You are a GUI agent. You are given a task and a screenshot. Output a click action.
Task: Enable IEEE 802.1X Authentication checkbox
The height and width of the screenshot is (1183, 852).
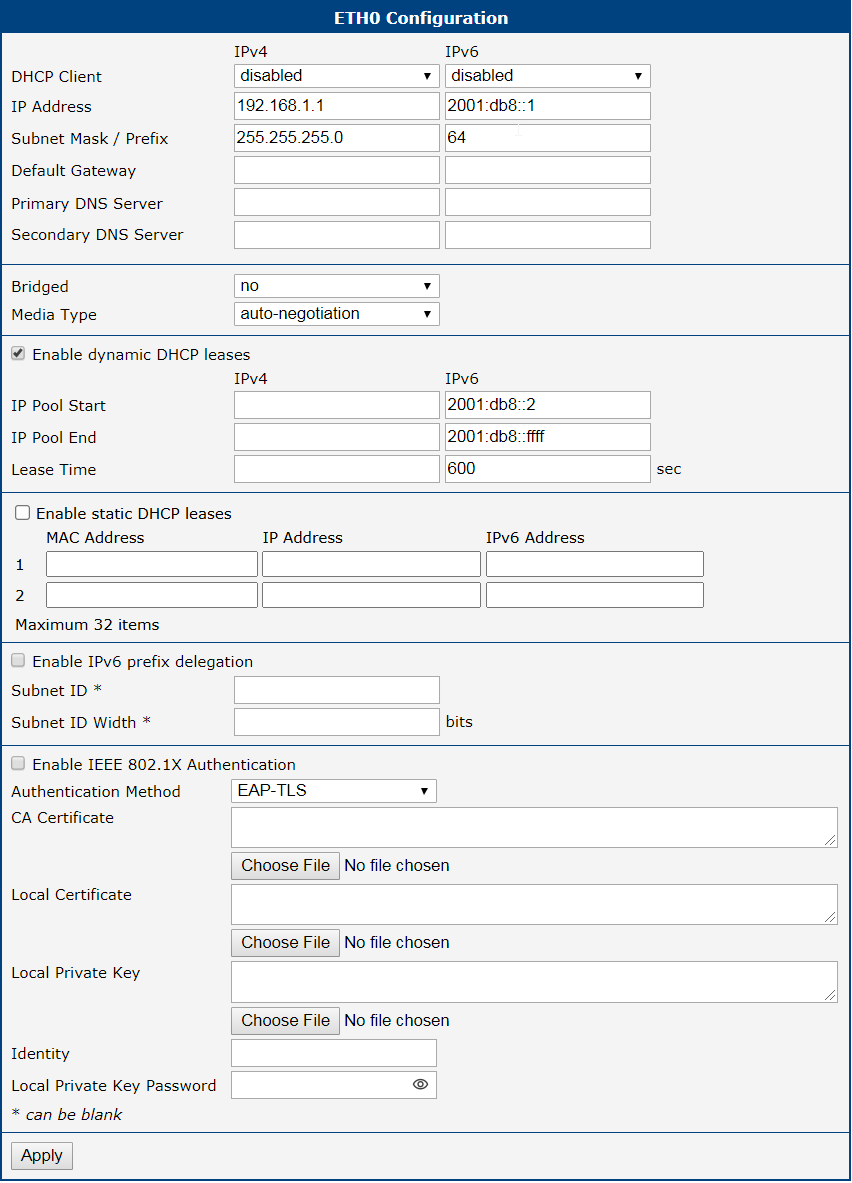(x=18, y=764)
